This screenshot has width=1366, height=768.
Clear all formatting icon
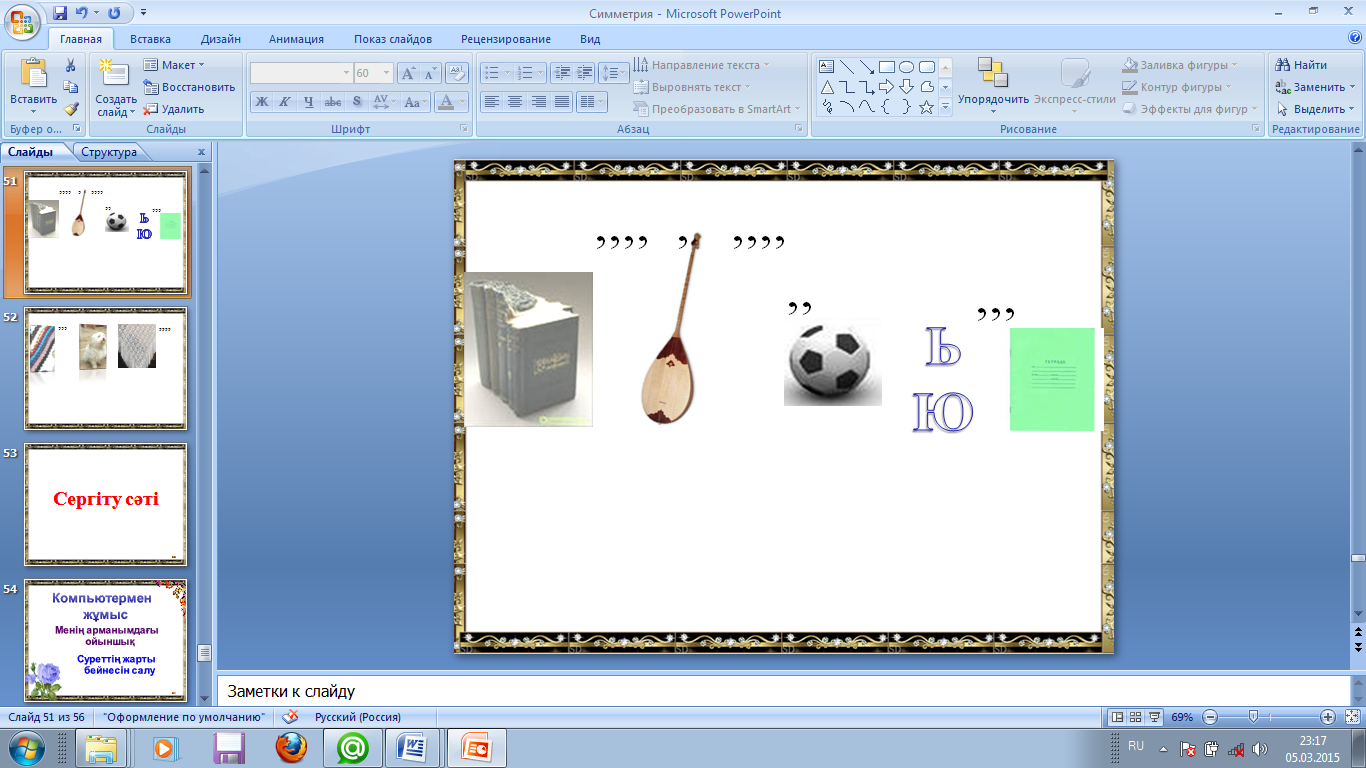pos(457,73)
